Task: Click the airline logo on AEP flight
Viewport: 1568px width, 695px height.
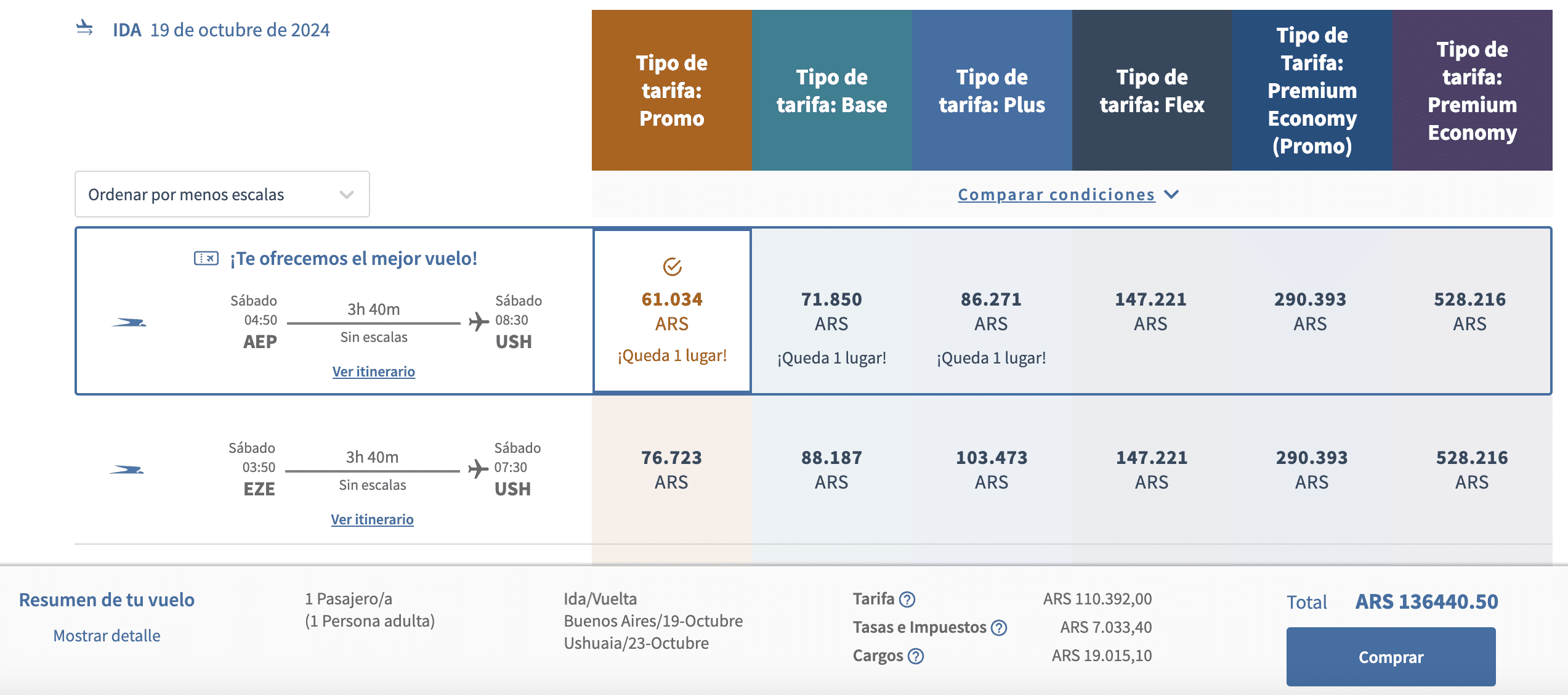Action: point(129,322)
